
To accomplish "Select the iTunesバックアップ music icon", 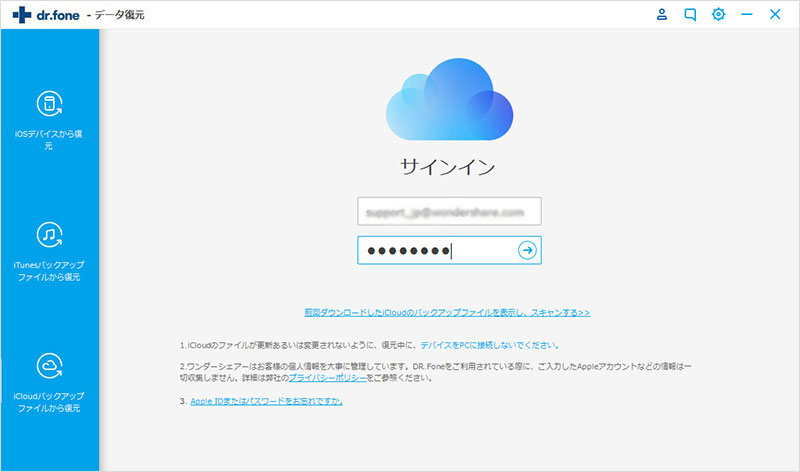I will [49, 235].
